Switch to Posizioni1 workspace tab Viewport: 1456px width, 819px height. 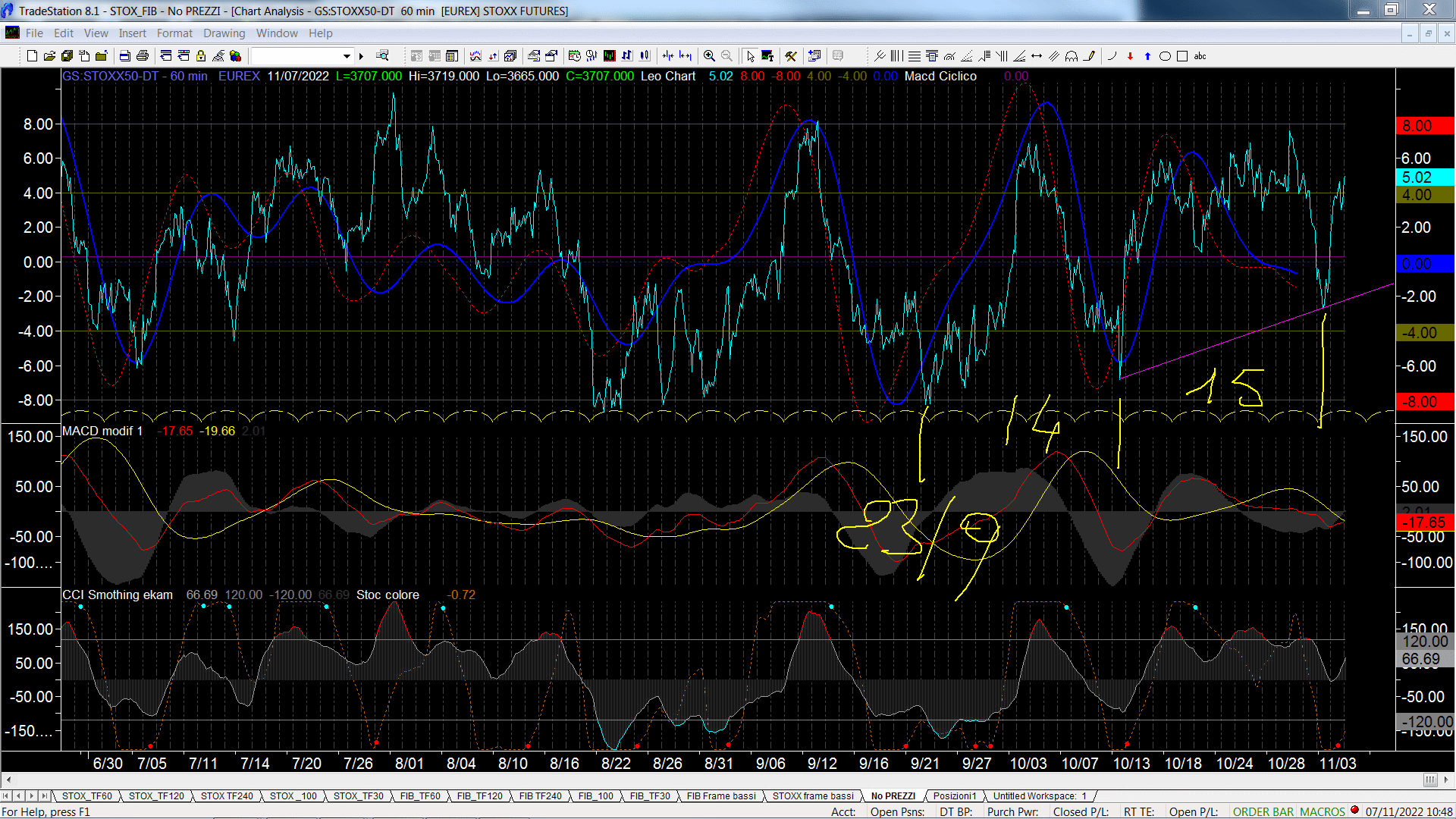(955, 796)
